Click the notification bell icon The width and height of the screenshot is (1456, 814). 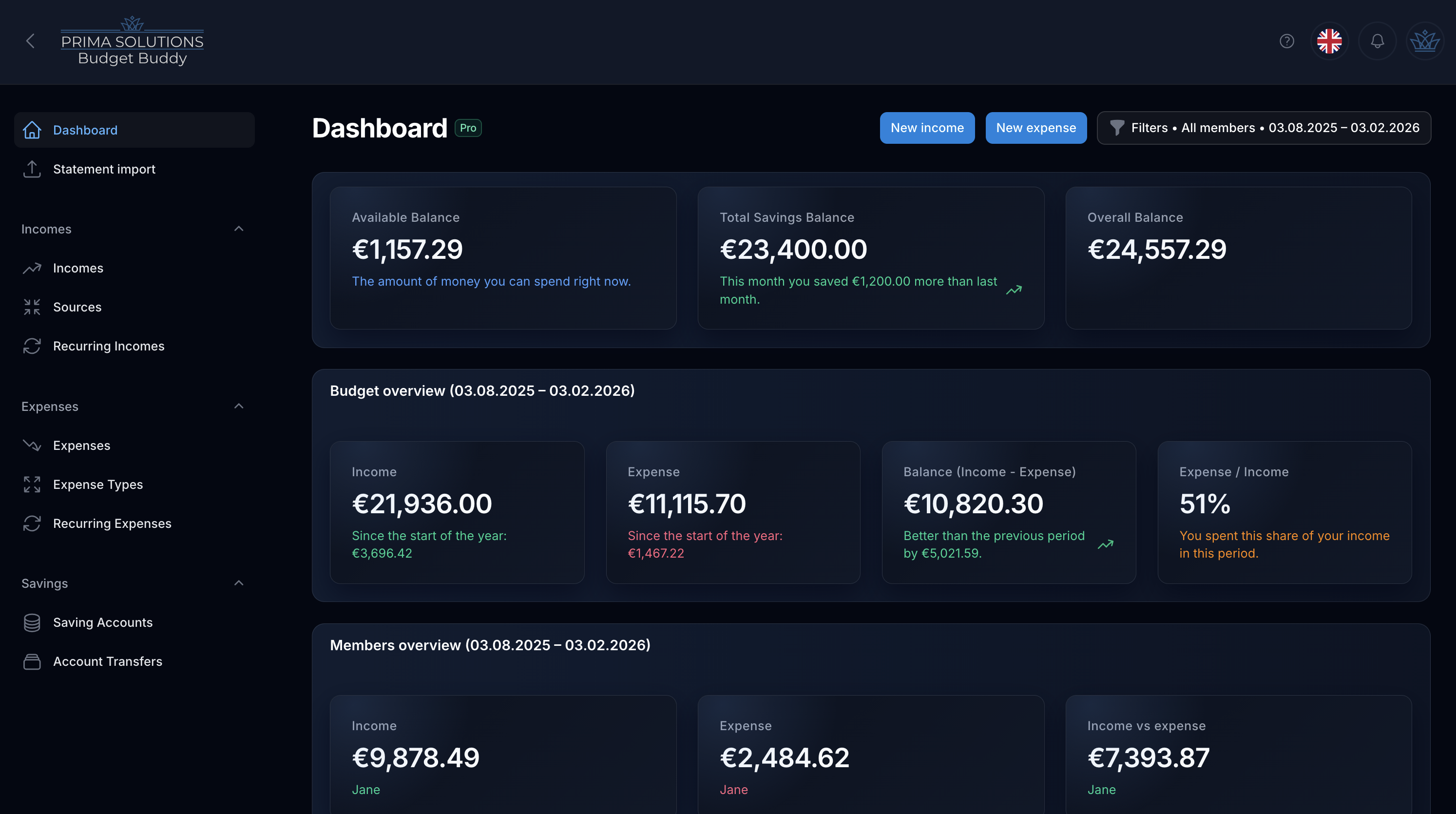coord(1377,41)
